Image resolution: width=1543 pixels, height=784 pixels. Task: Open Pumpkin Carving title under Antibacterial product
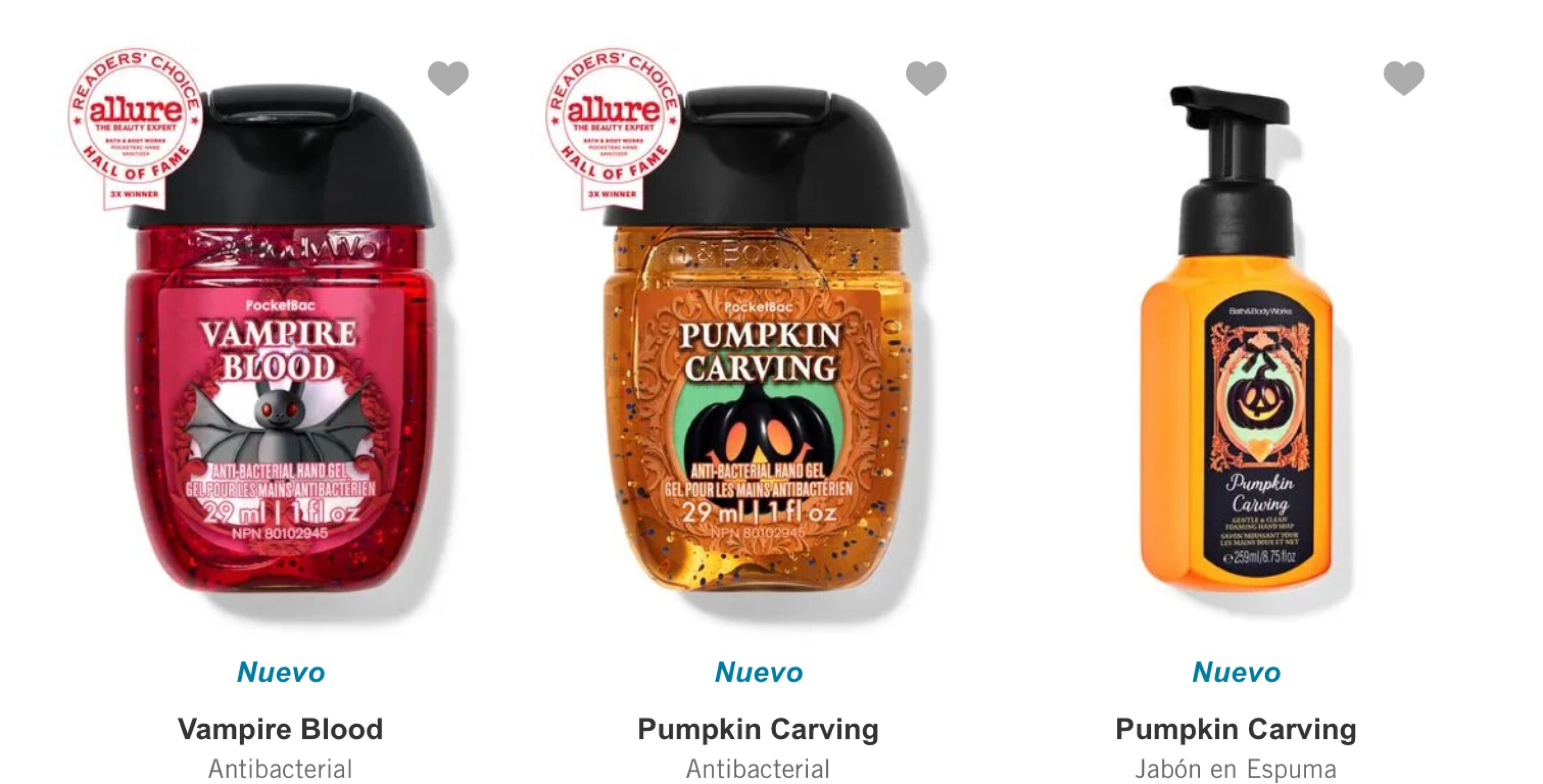click(758, 729)
